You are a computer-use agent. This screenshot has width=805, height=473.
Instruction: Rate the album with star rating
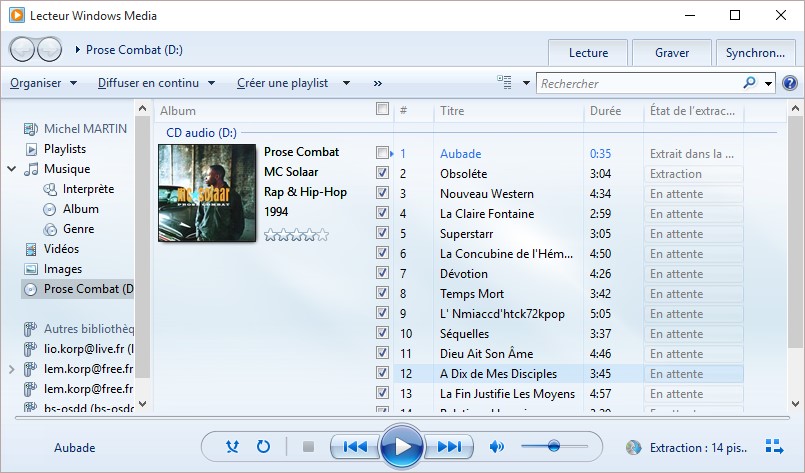[296, 235]
